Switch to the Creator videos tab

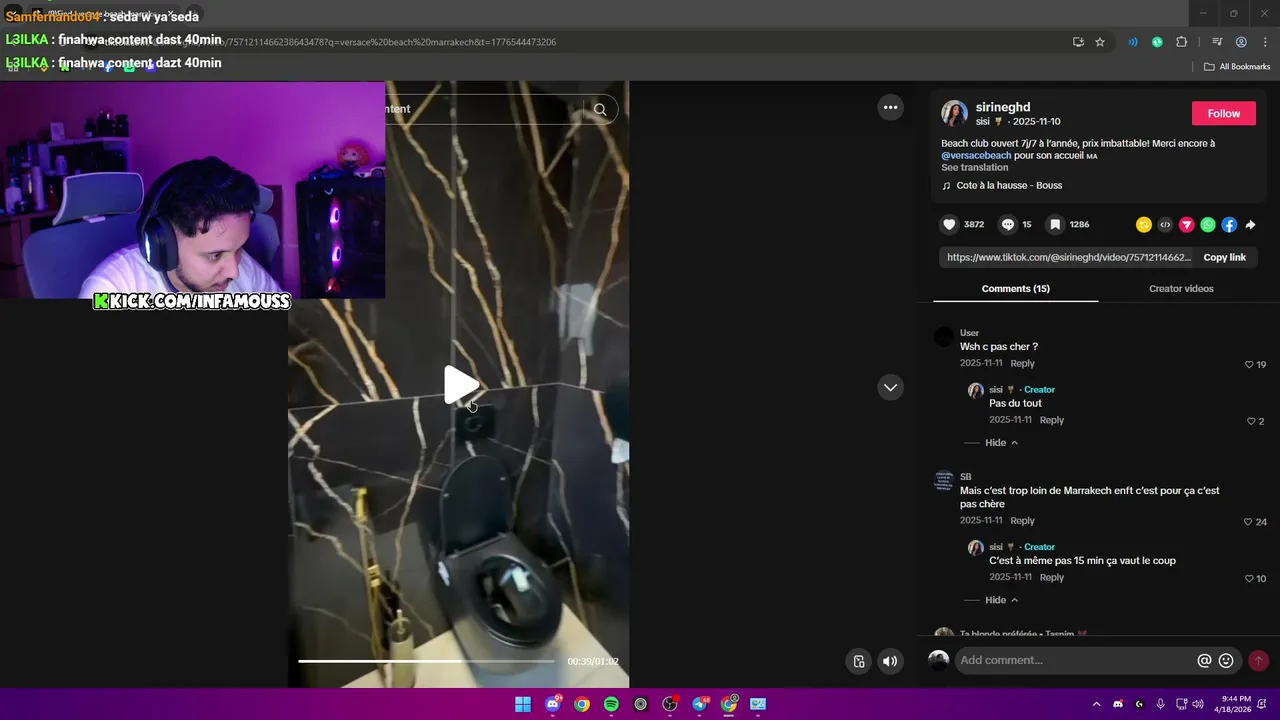pos(1181,288)
